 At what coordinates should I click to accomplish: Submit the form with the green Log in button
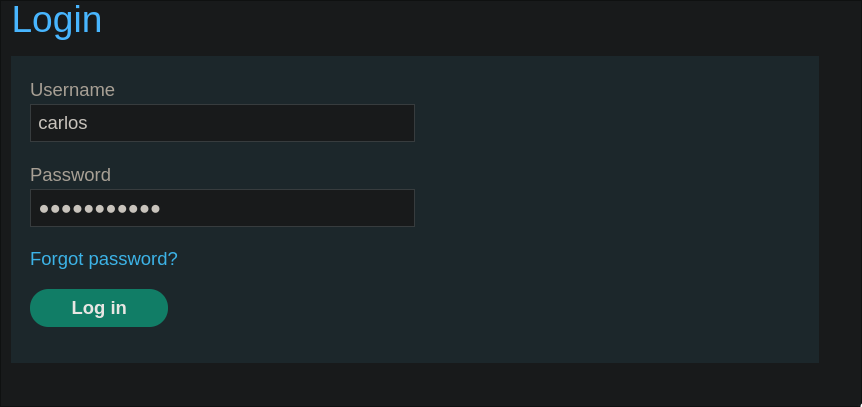99,308
